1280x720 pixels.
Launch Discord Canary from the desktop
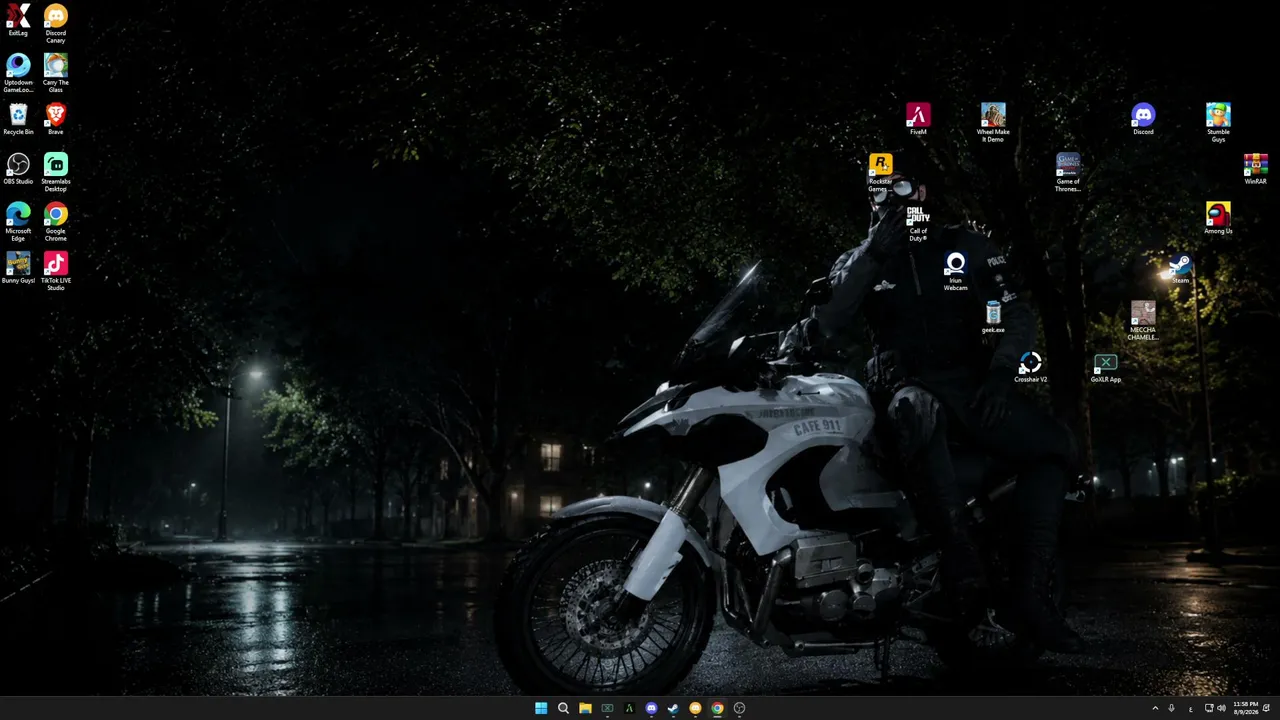click(56, 23)
